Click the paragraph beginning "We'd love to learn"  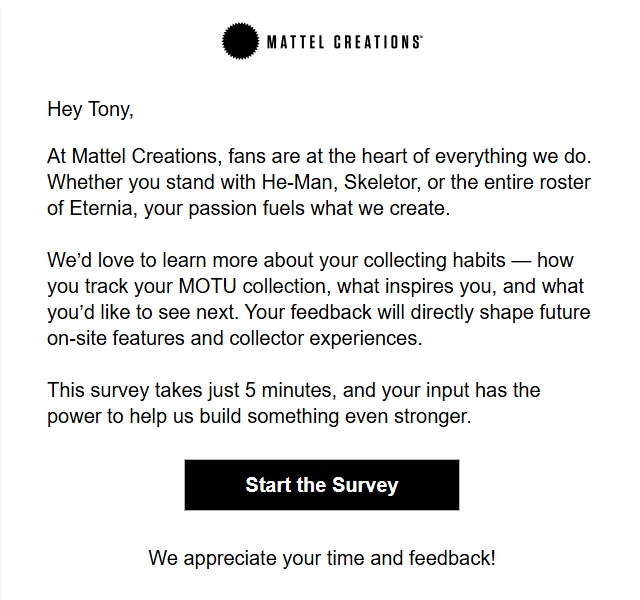click(x=318, y=299)
